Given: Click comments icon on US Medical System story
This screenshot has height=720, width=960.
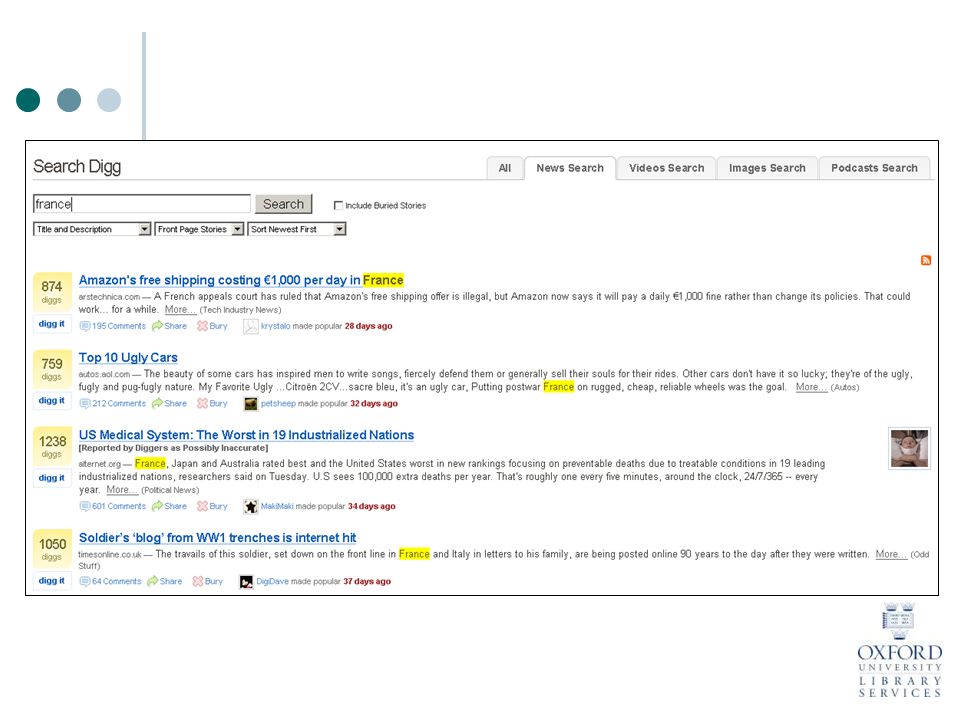Looking at the screenshot, I should click(x=84, y=506).
